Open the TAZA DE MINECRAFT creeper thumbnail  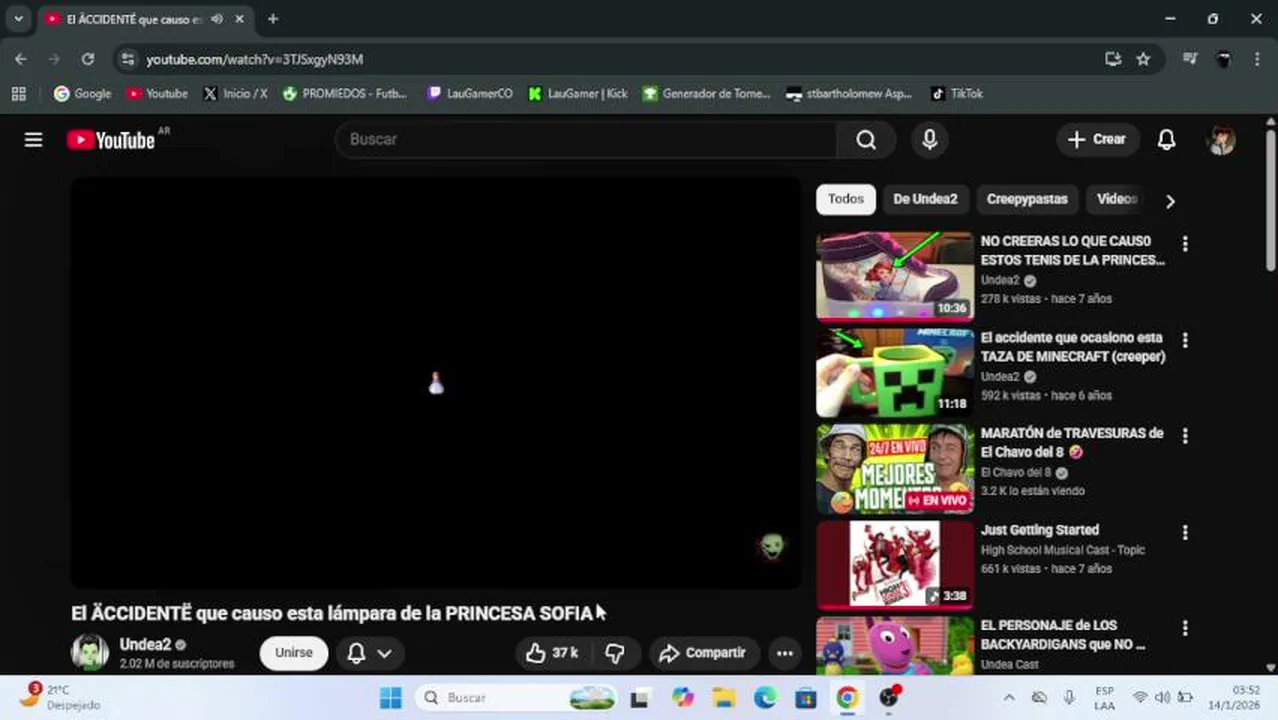coord(895,372)
